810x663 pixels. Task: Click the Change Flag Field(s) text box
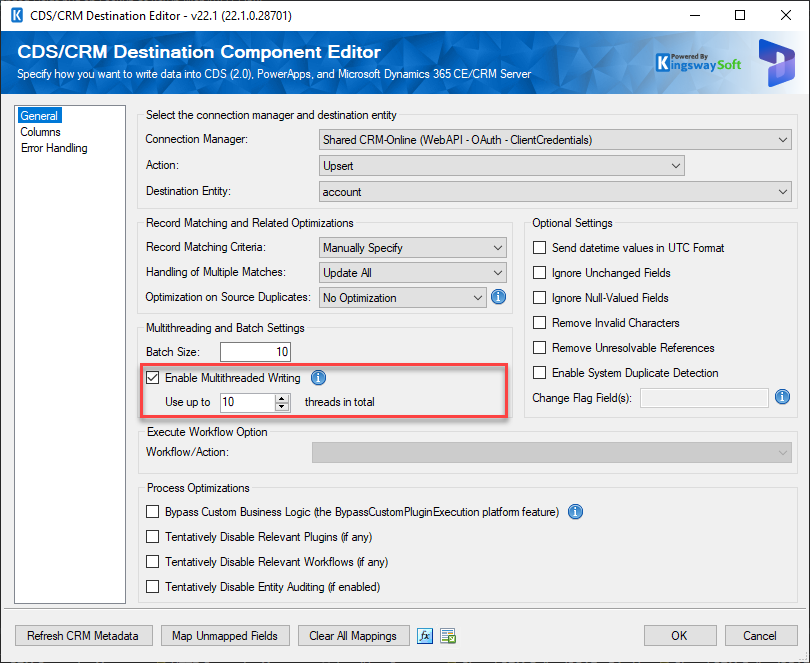[704, 398]
